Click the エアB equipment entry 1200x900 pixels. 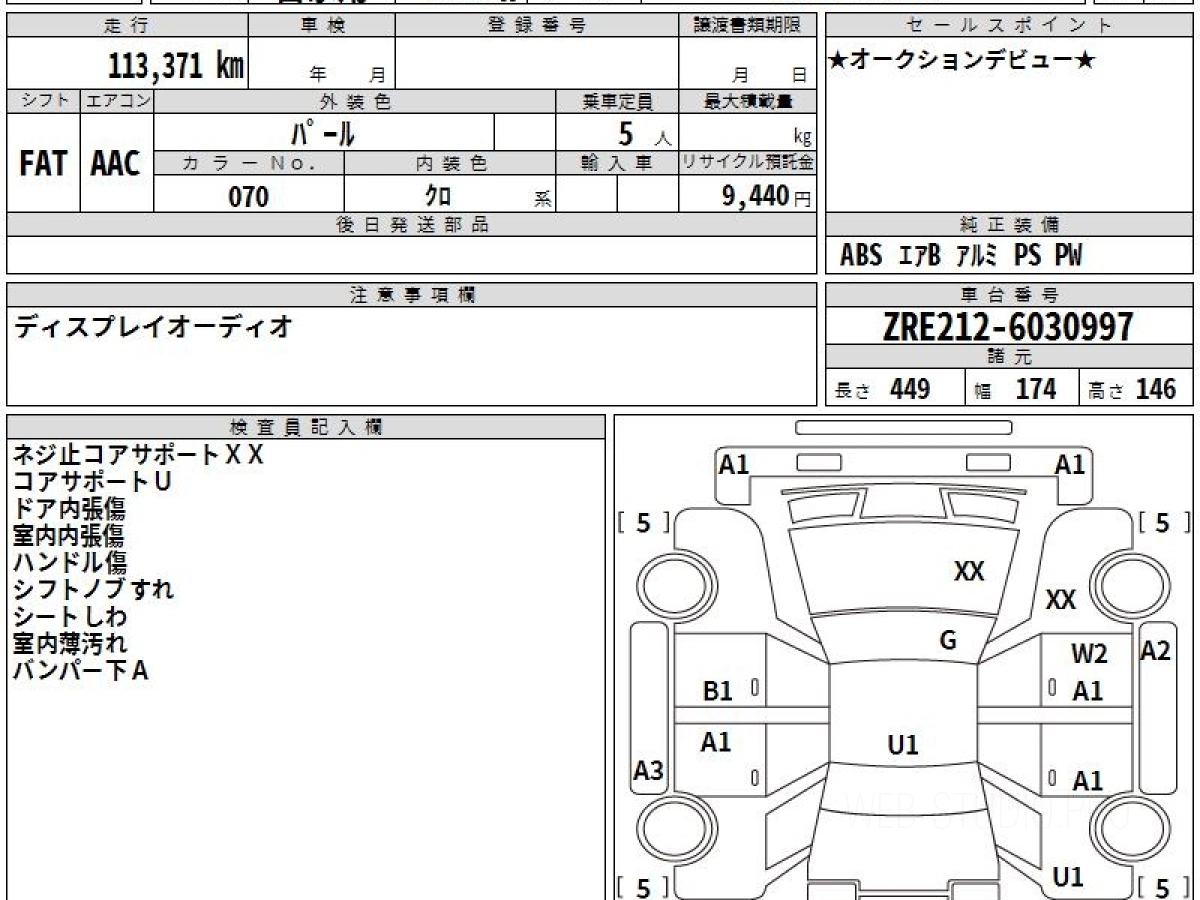point(920,256)
